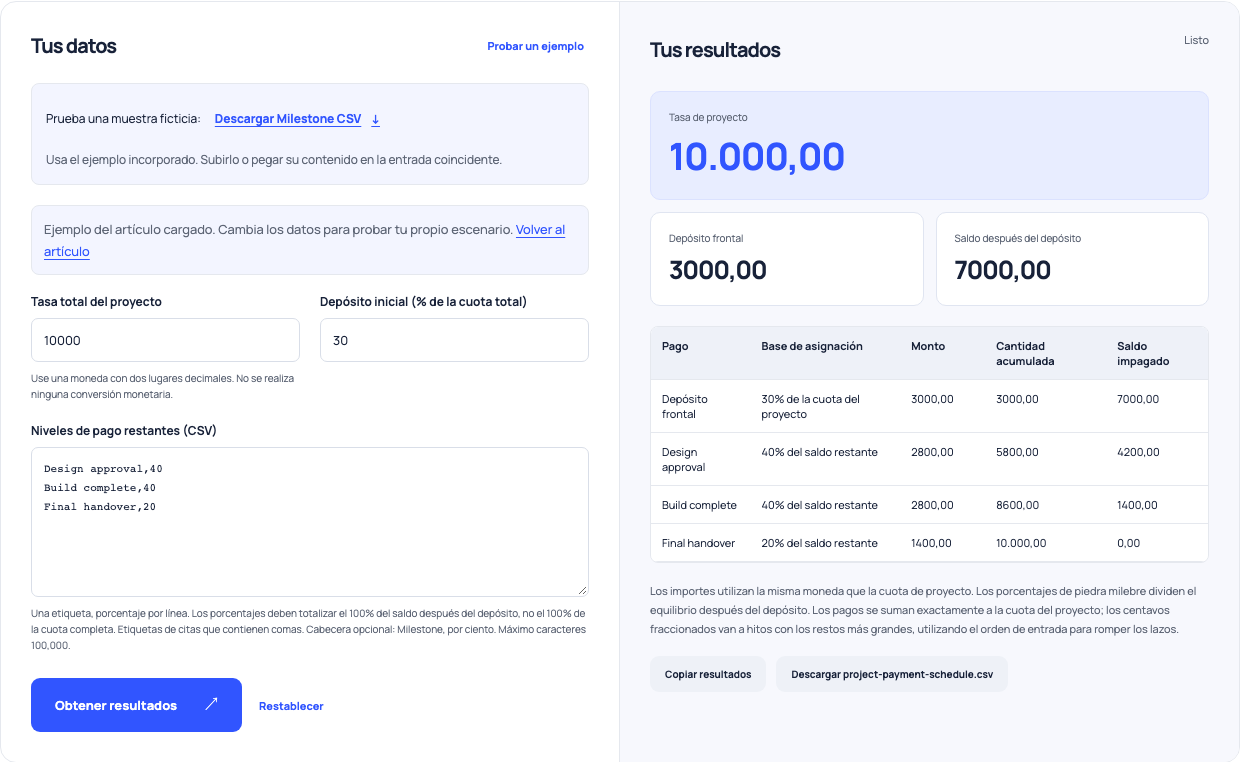Click the 10.000,00 project fee value
The height and width of the screenshot is (764, 1240).
click(757, 157)
